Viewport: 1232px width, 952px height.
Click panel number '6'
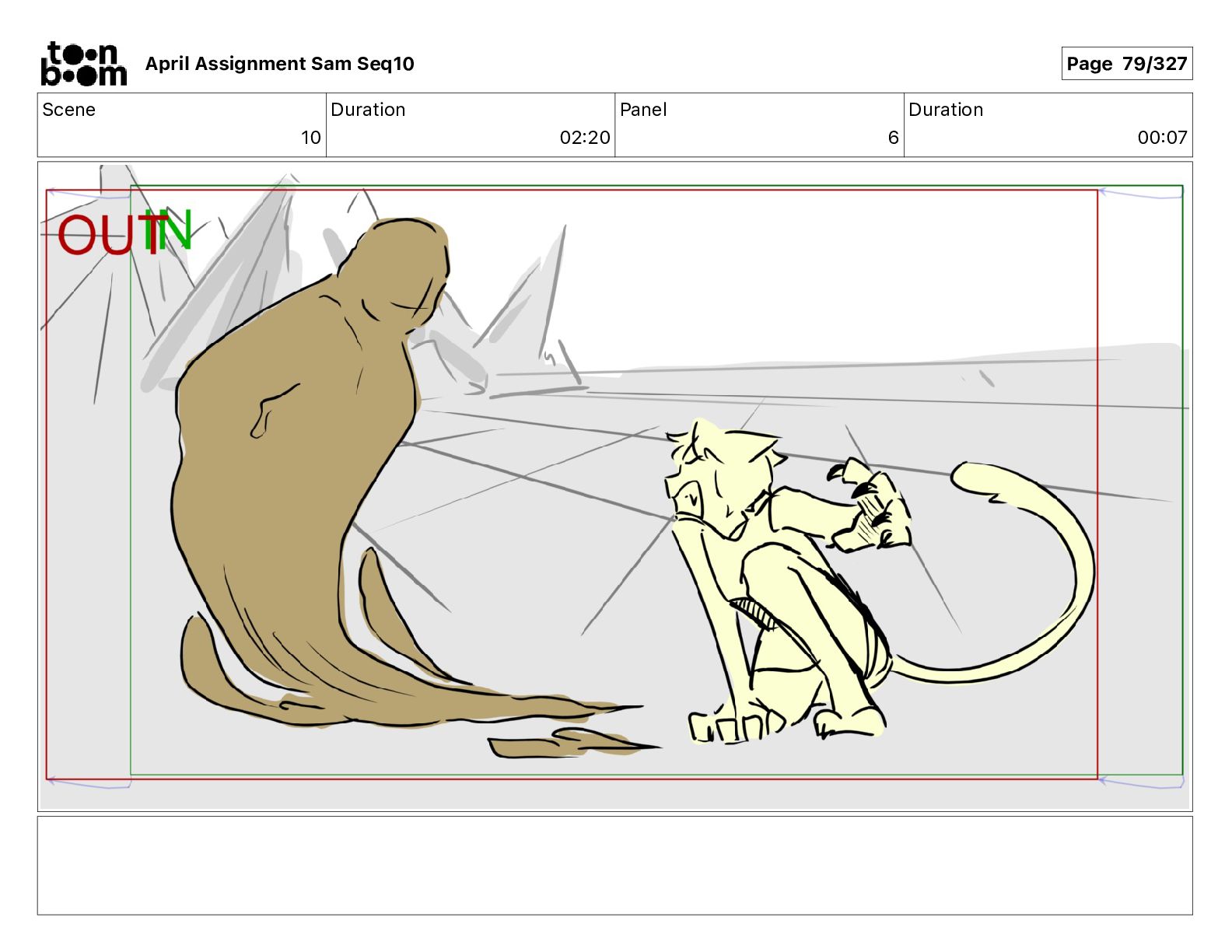893,138
